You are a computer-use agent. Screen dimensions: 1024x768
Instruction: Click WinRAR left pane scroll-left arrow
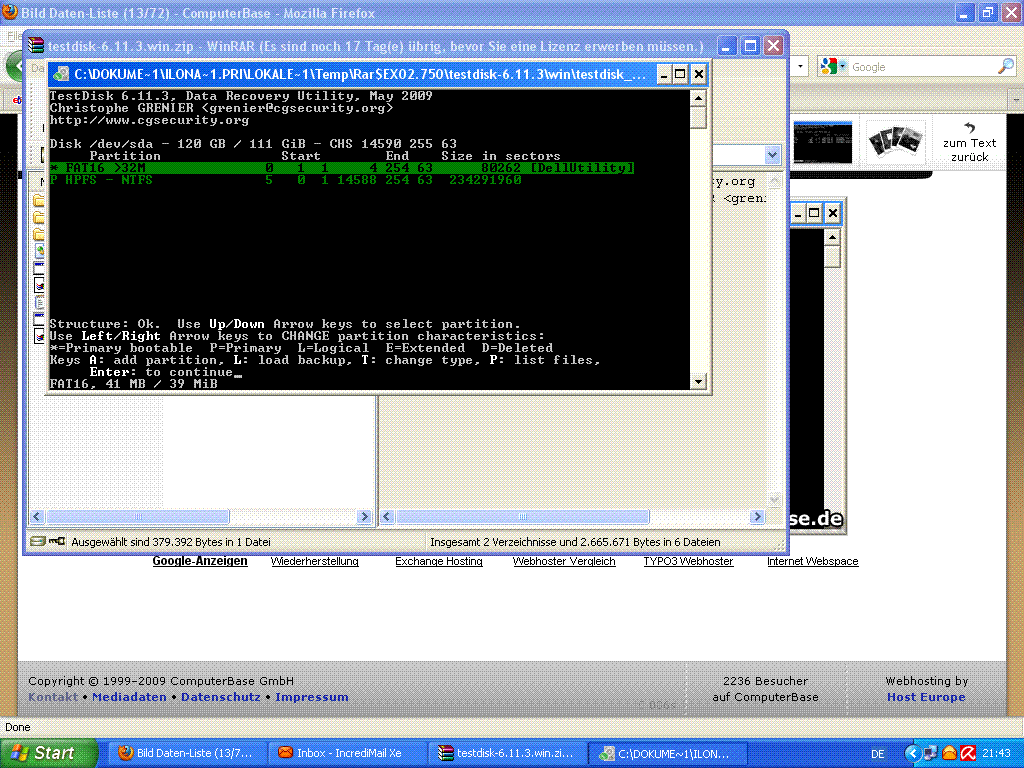pyautogui.click(x=37, y=517)
